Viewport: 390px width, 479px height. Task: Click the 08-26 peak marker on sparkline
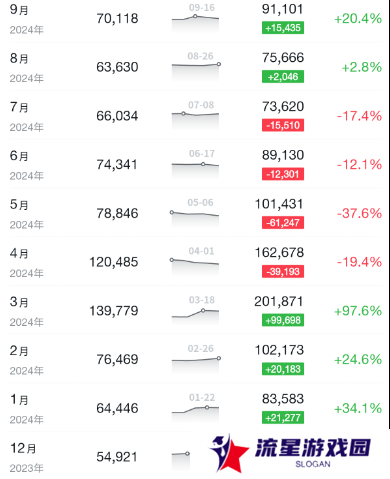(219, 64)
